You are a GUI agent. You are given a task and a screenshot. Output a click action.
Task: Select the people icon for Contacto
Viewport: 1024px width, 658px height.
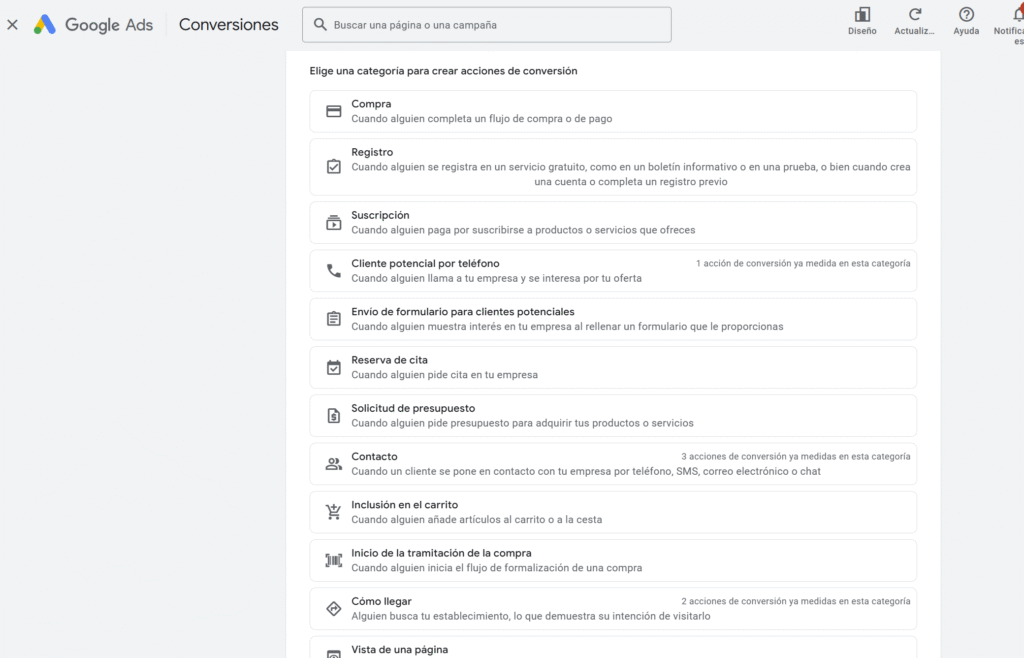pyautogui.click(x=334, y=464)
